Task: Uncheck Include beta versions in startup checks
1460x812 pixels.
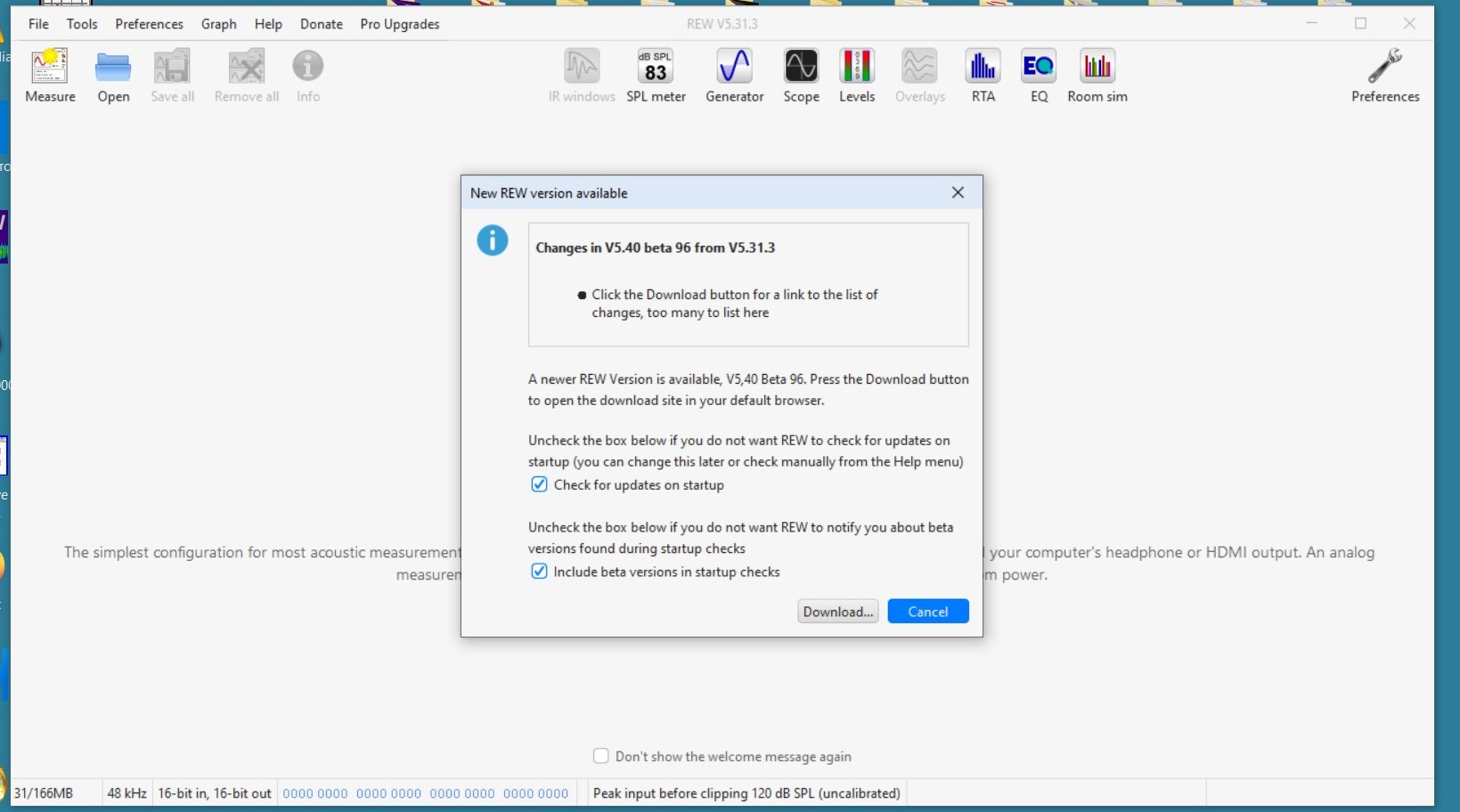Action: click(539, 572)
